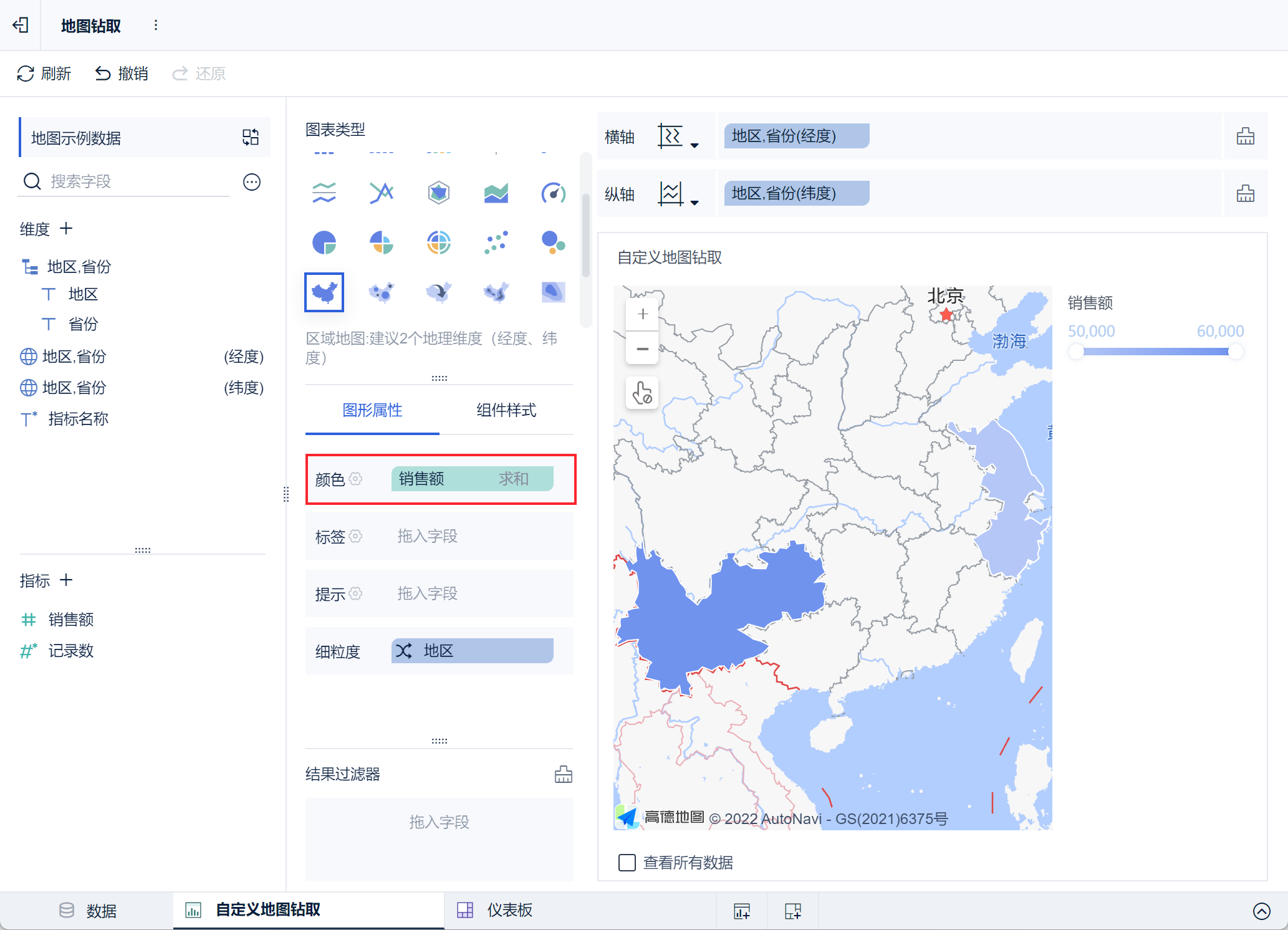Toggle the map hand interaction button

(642, 393)
